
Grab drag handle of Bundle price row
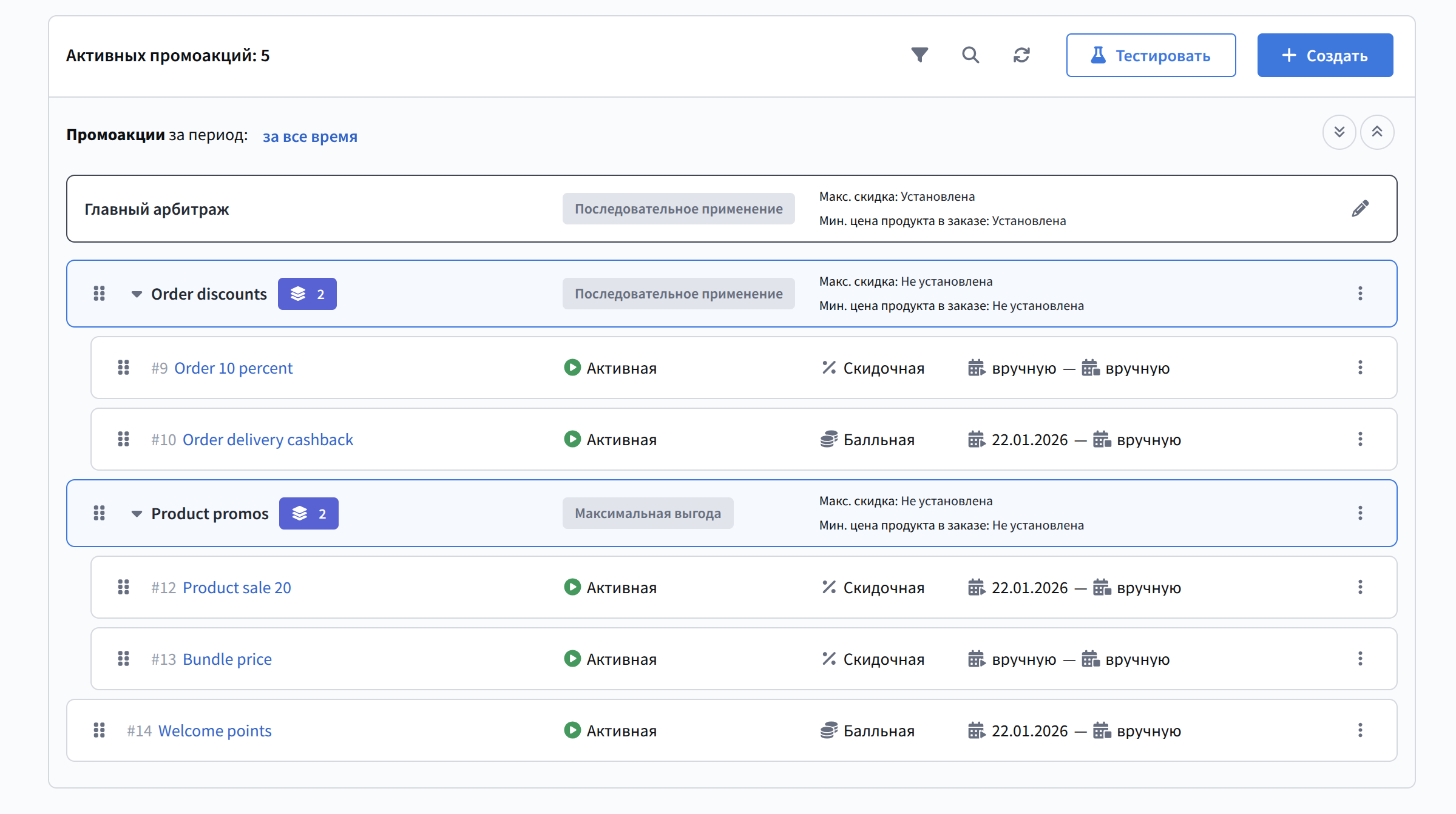pyautogui.click(x=124, y=659)
